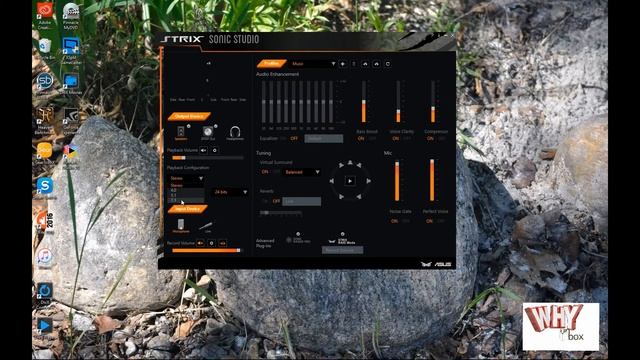Adjust the Voice Clarity level slider

[x=398, y=102]
